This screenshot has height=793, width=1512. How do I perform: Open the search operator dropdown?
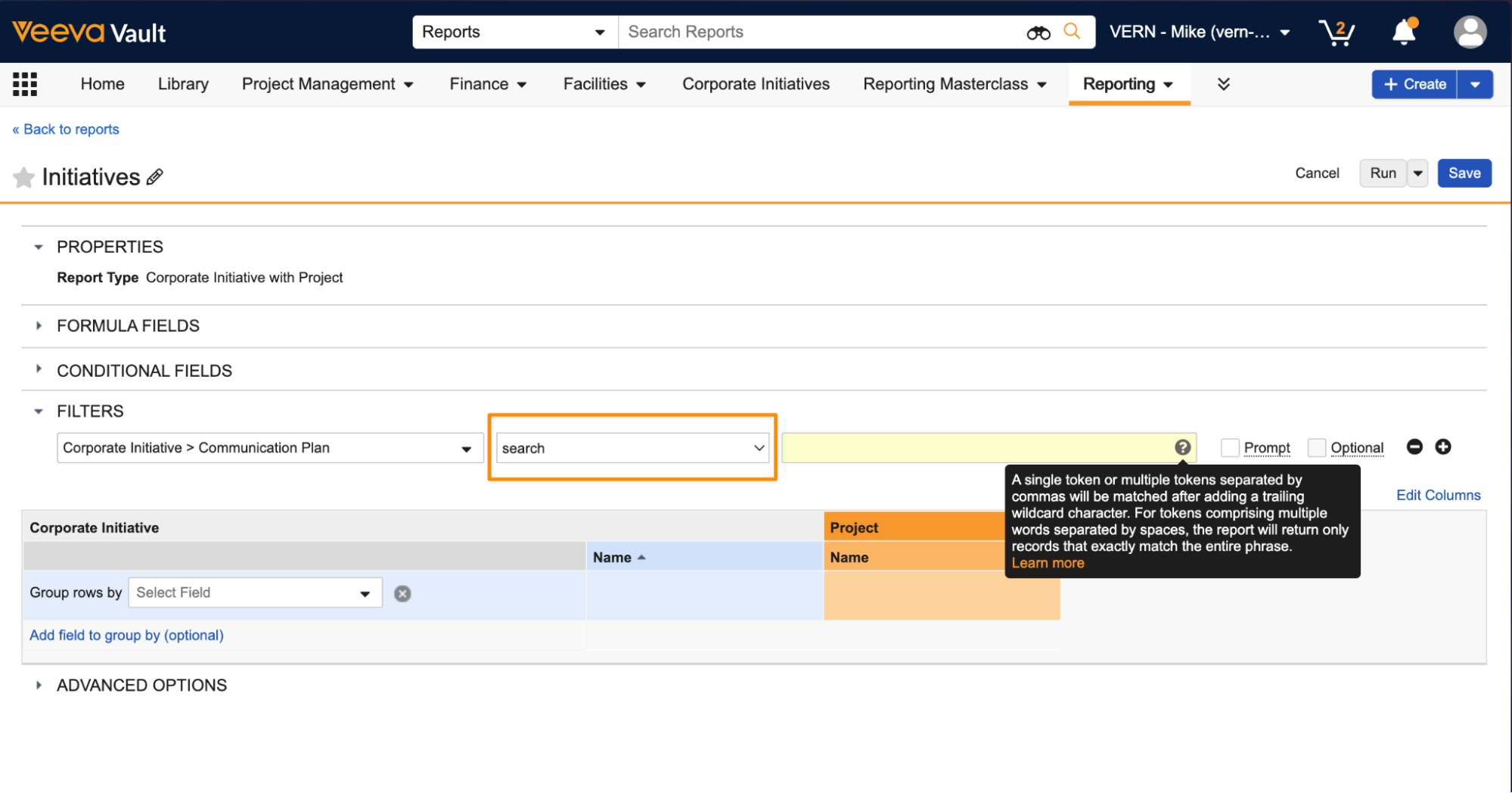pos(632,448)
